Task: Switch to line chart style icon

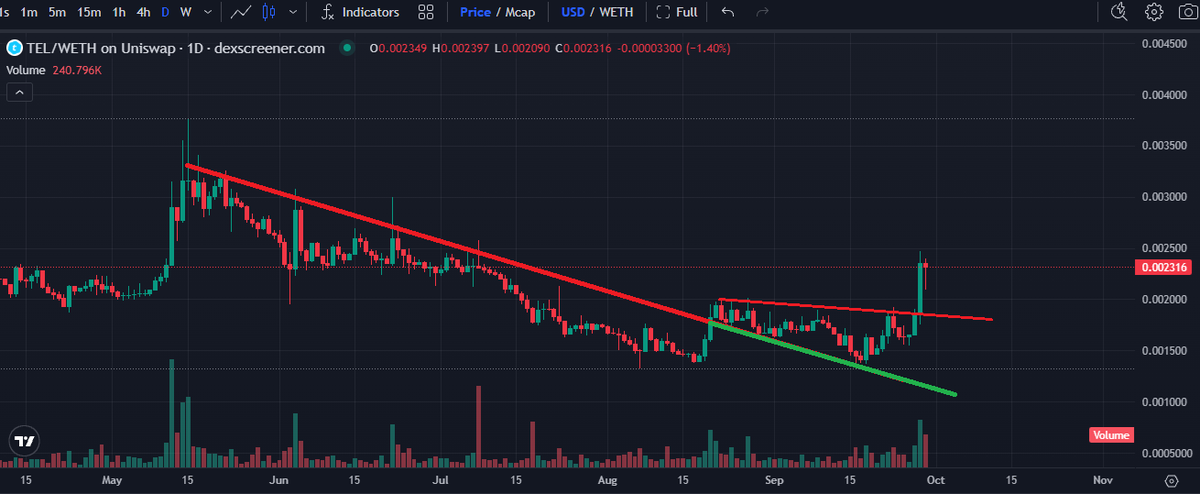Action: (x=240, y=12)
